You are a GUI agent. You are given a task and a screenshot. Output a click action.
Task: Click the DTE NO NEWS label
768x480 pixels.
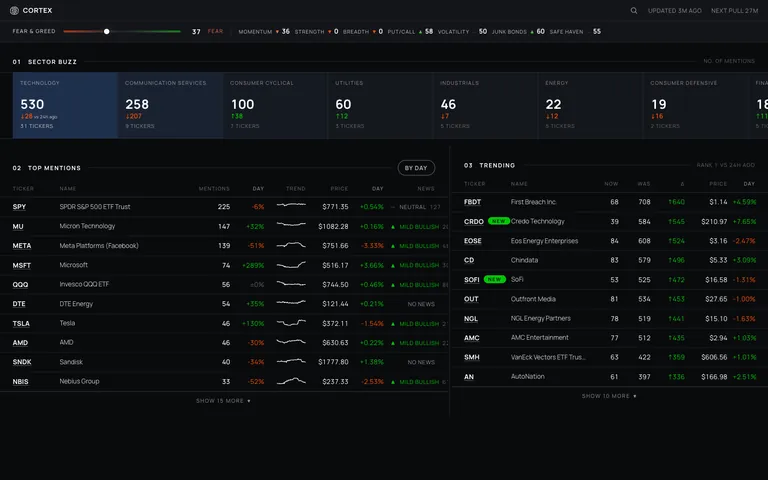coord(421,304)
